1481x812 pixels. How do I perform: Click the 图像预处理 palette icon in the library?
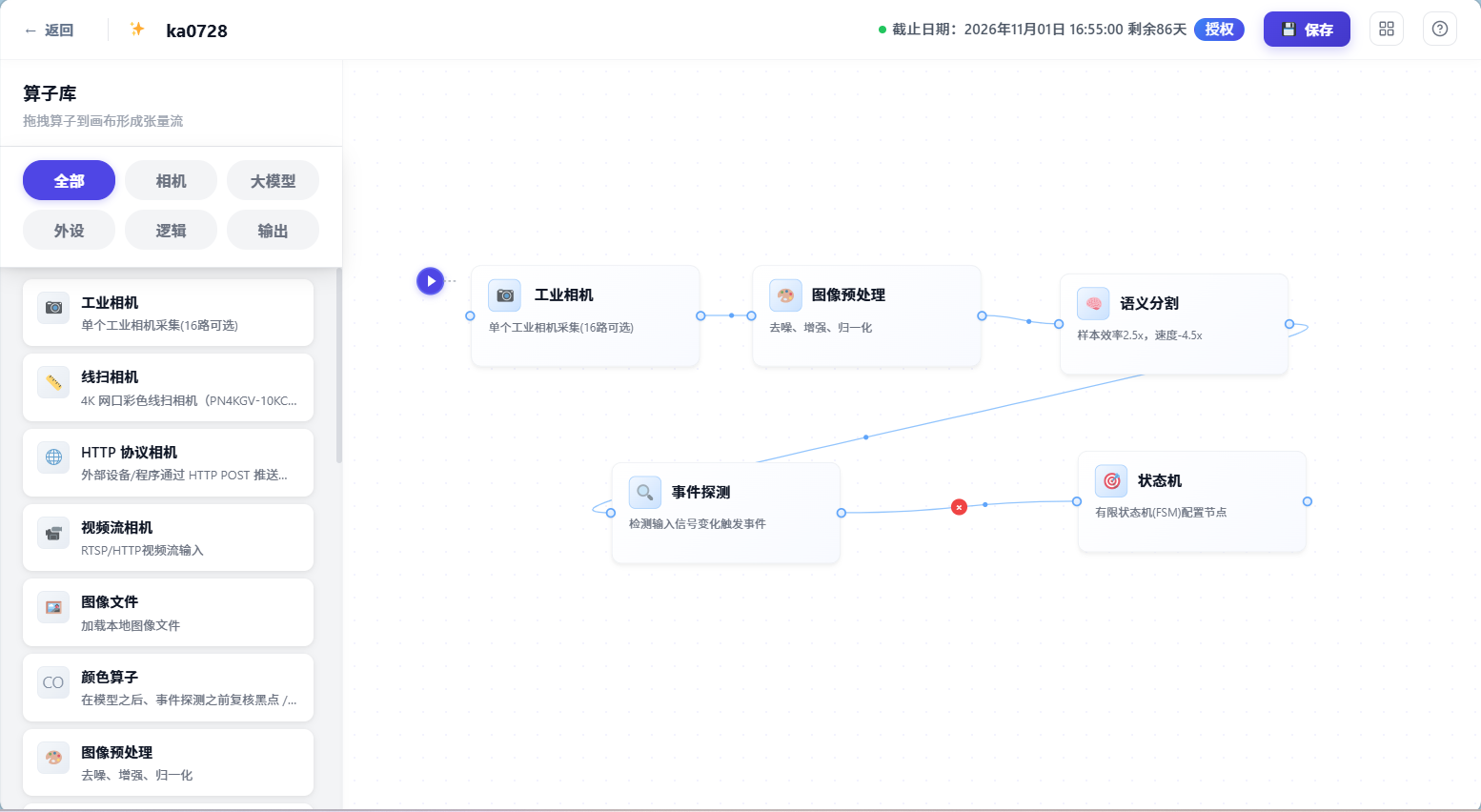pos(53,758)
